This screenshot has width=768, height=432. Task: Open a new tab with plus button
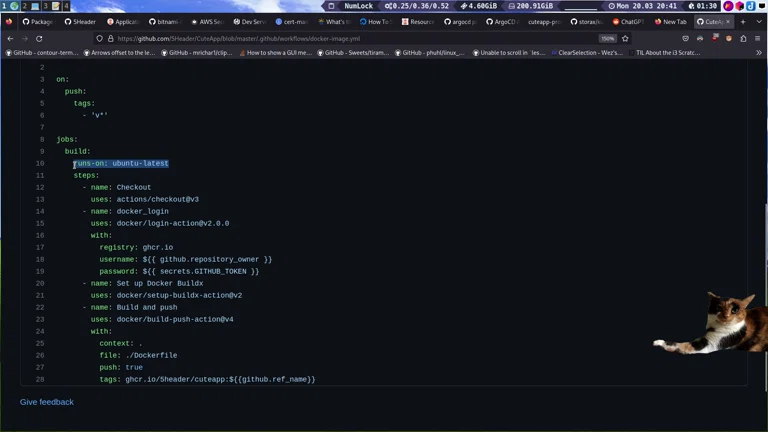coord(742,21)
